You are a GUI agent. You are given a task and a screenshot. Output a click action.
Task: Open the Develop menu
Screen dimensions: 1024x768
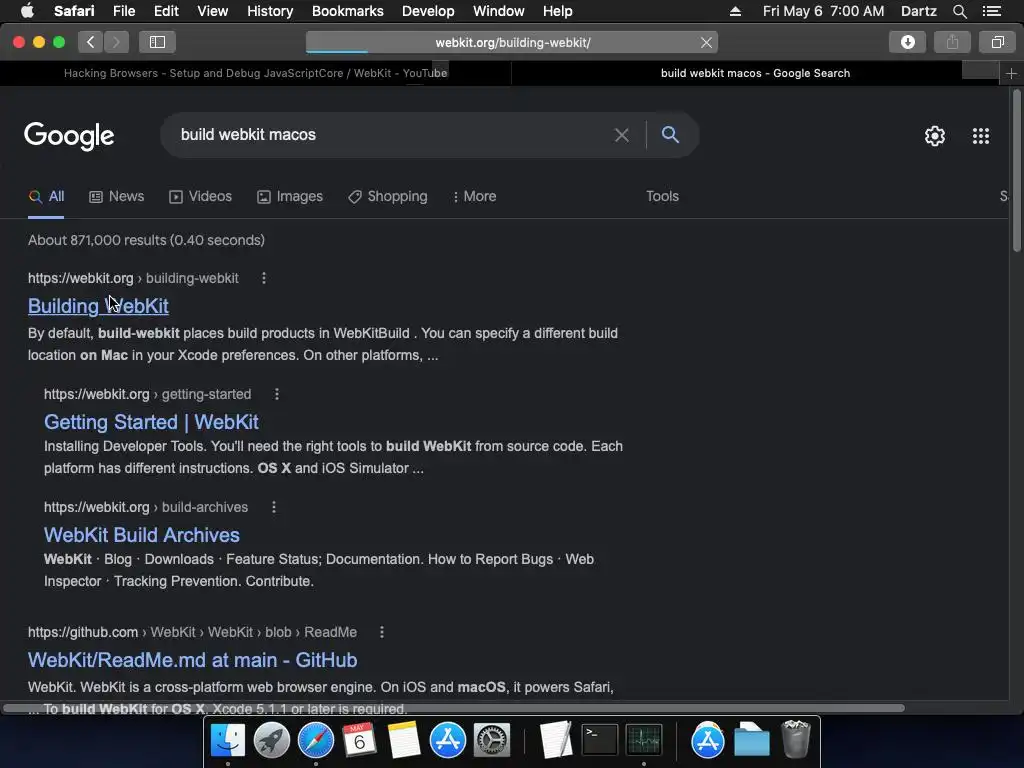428,11
